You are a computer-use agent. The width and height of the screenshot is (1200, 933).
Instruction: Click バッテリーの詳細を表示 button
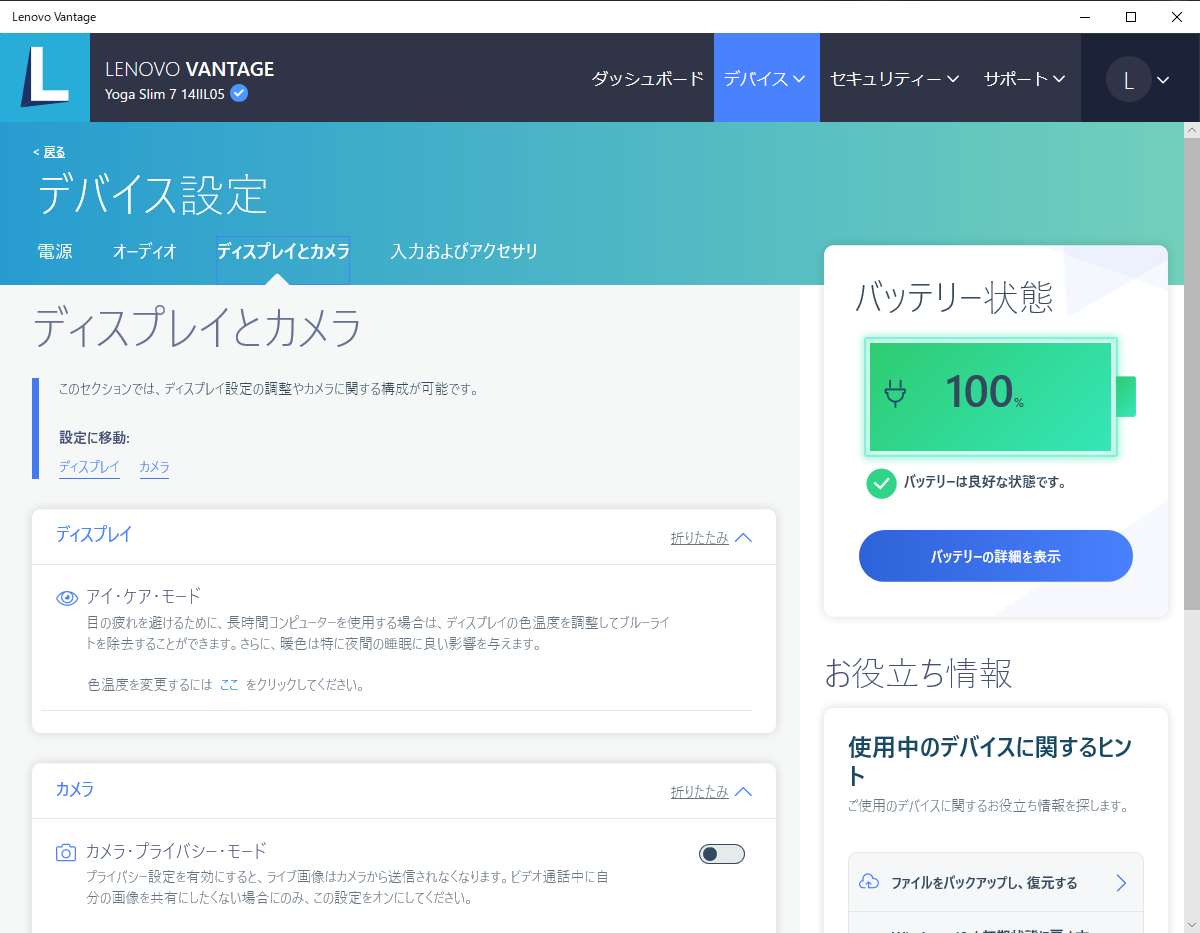(x=996, y=556)
